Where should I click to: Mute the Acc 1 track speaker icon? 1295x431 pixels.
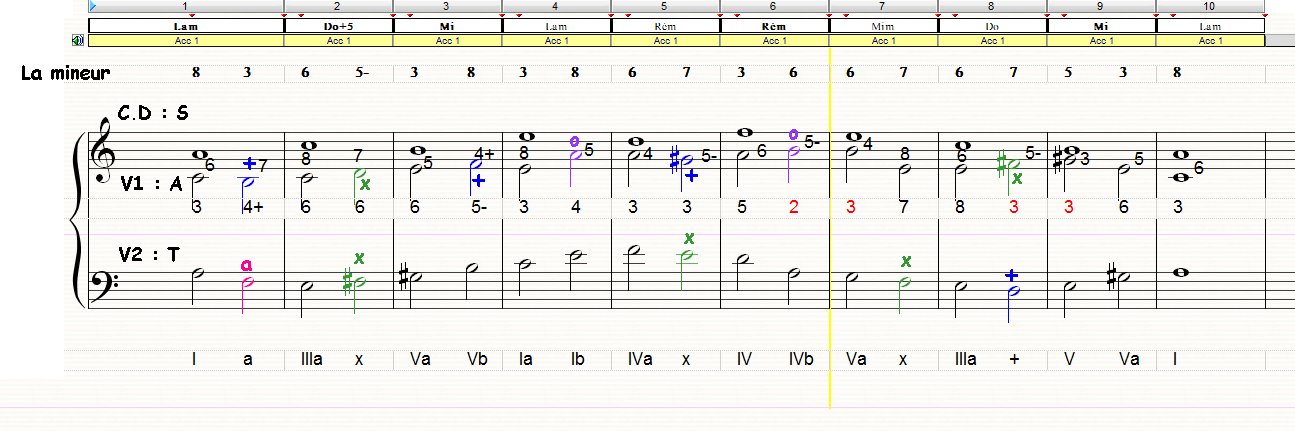click(x=78, y=41)
